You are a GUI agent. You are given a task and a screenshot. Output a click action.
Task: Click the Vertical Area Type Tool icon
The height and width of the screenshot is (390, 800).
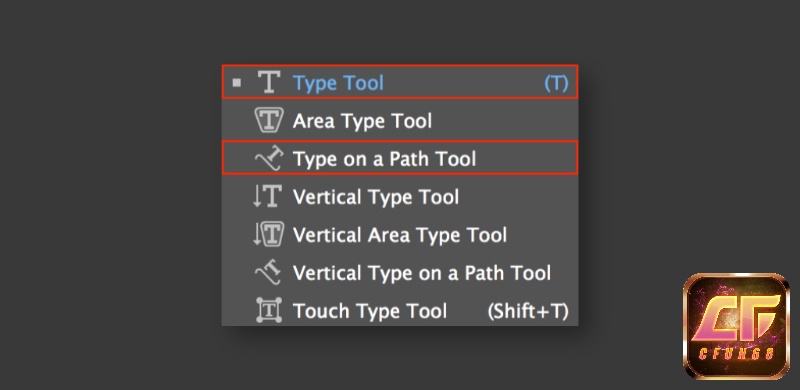click(268, 234)
